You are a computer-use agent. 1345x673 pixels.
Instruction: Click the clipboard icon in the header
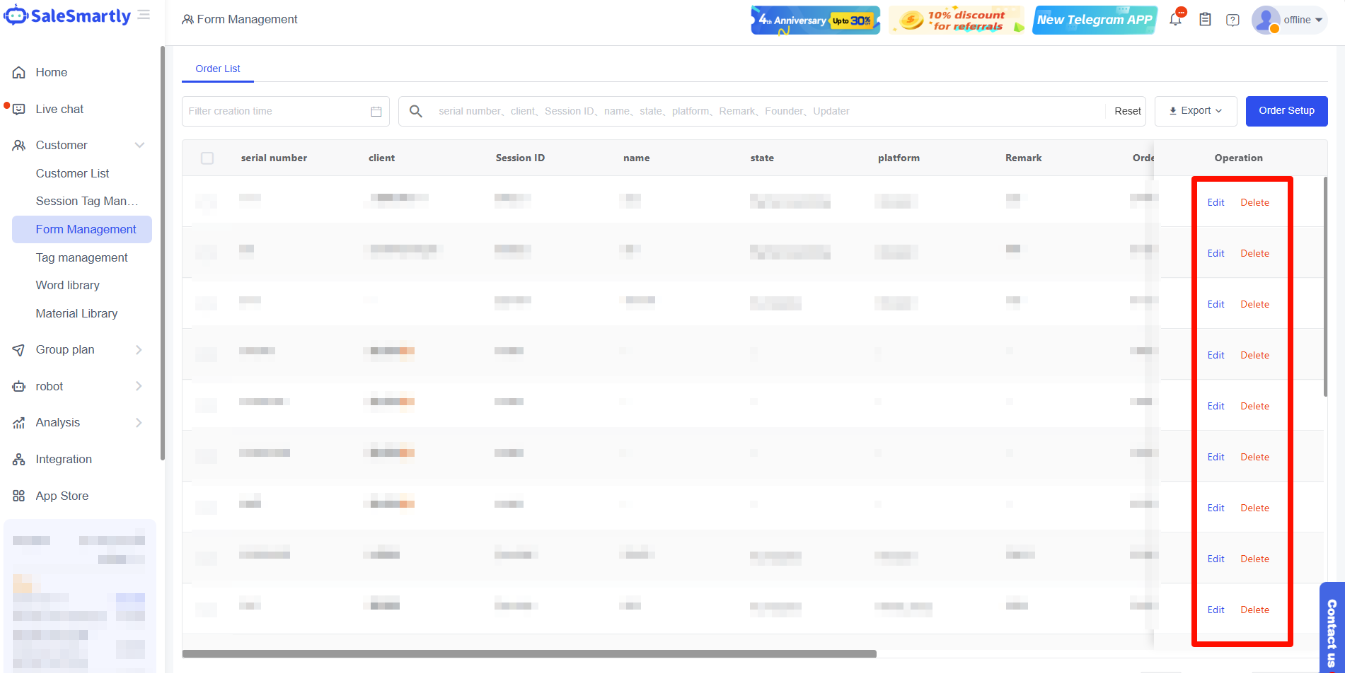tap(1205, 19)
